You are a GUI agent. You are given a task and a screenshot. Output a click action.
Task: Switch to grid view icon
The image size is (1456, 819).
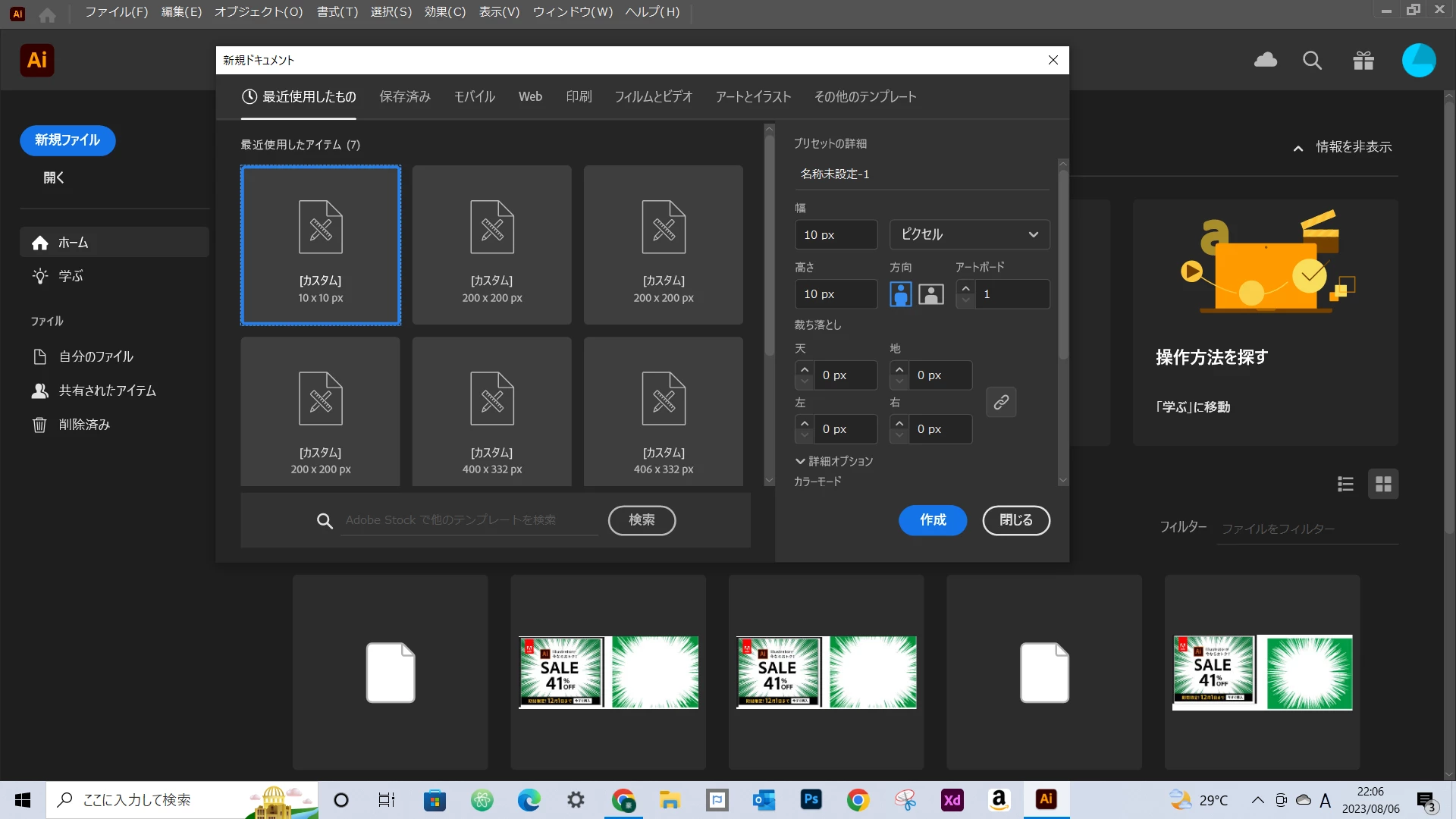pos(1383,484)
